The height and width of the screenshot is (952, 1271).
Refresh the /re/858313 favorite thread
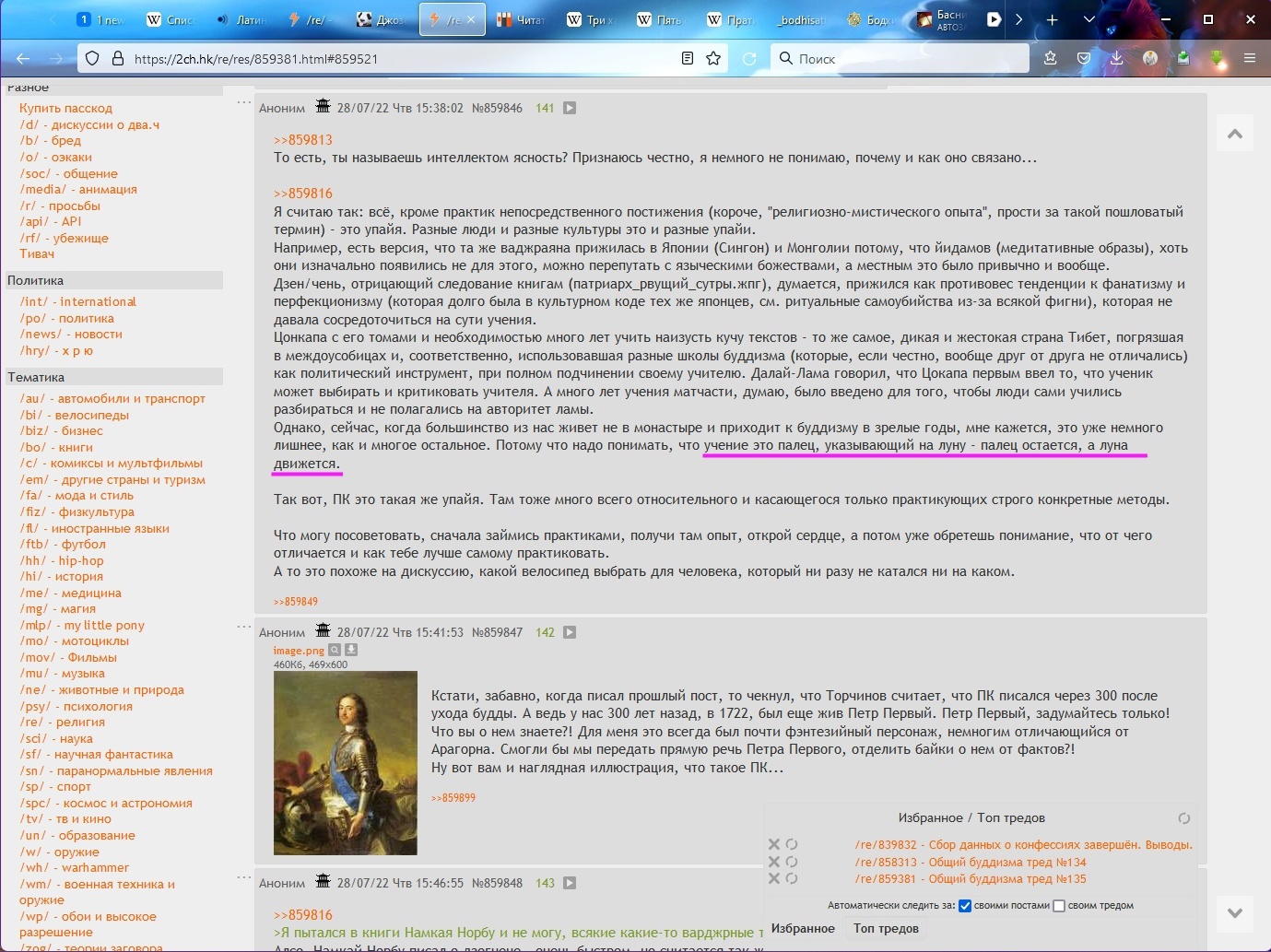[792, 862]
